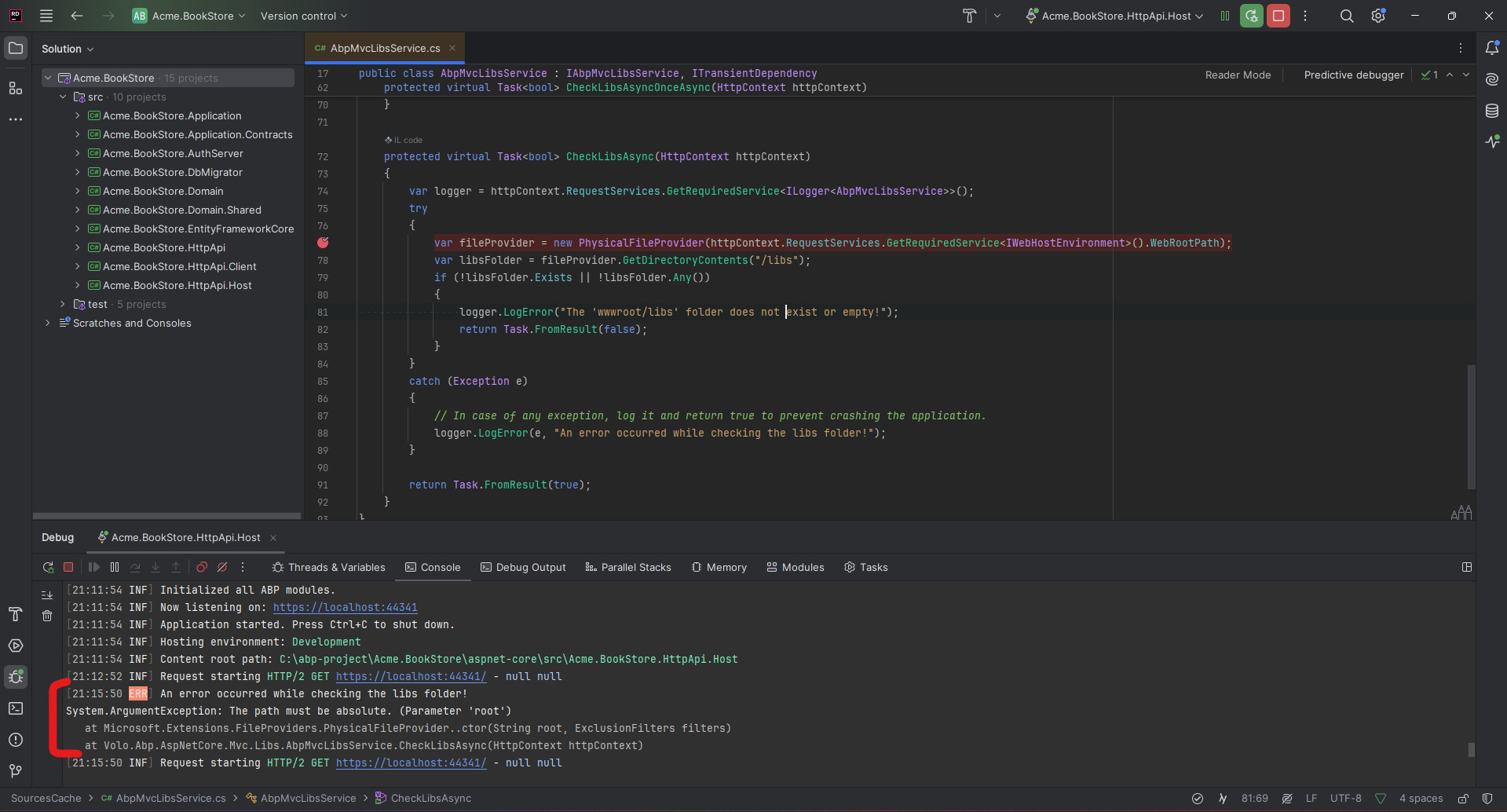Open the Notifications bell icon

click(1492, 48)
